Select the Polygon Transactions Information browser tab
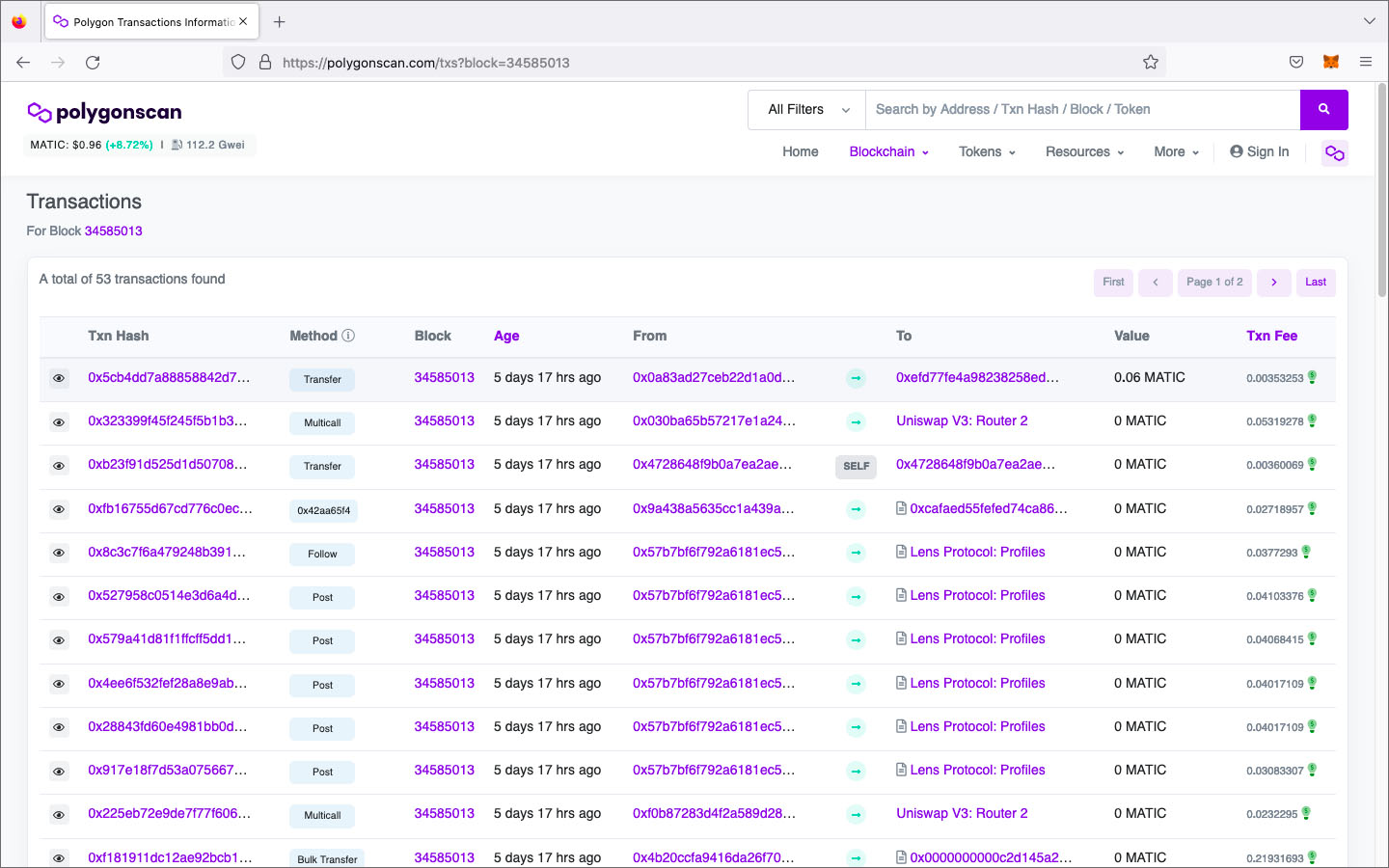Screen dimensions: 1389x868 [x=150, y=21]
